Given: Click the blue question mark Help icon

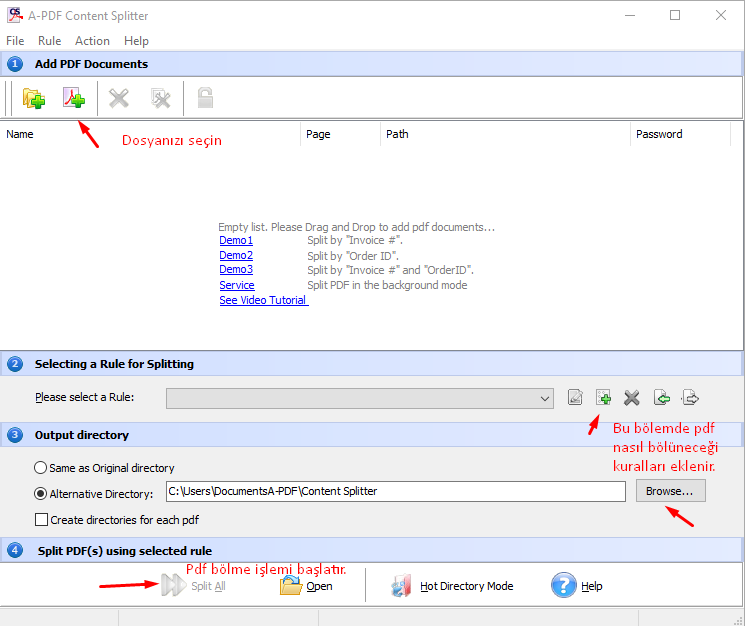Looking at the screenshot, I should click(x=564, y=585).
